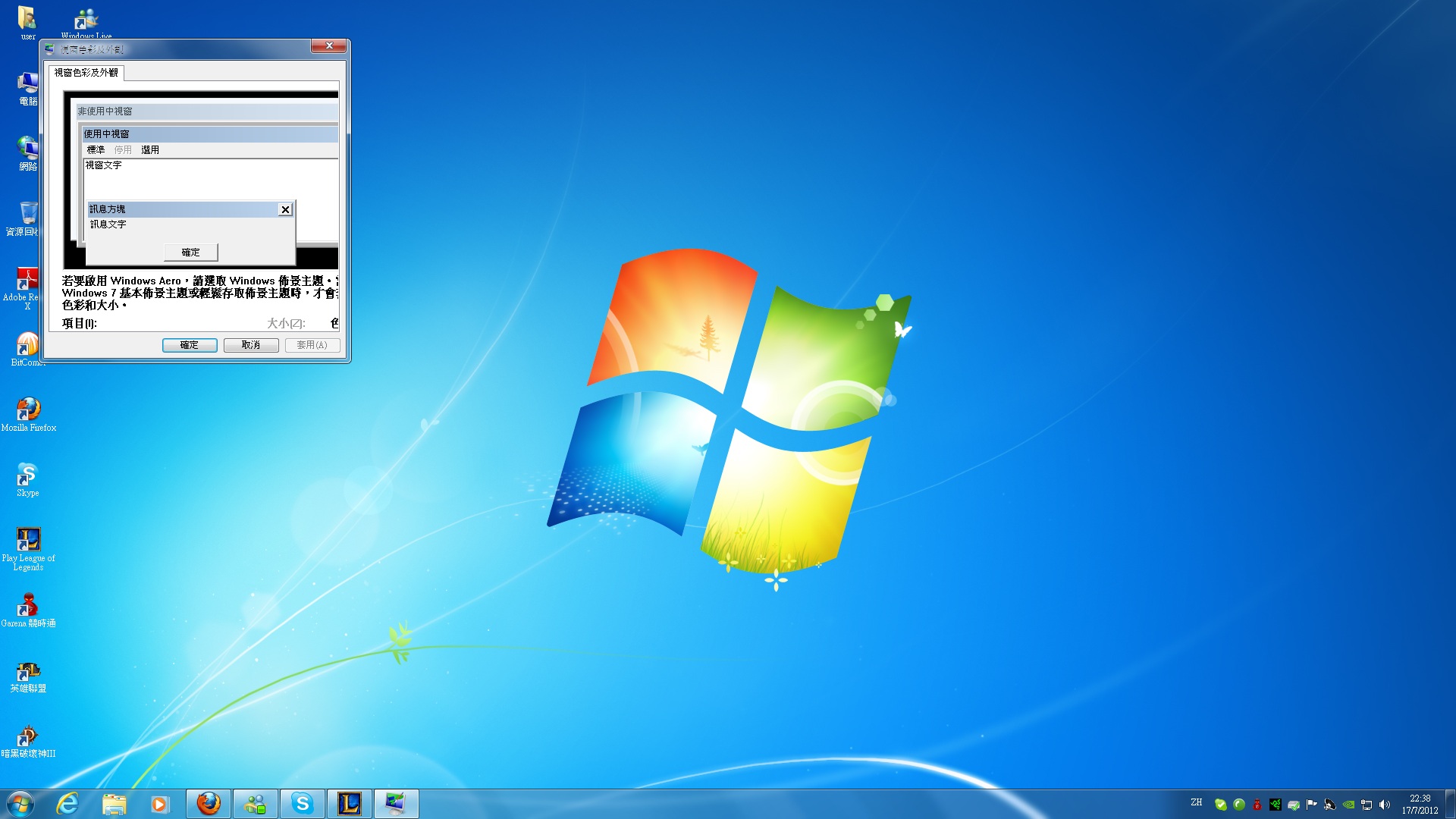The image size is (1456, 819).
Task: Open the Windows Start menu orb
Action: pos(20,804)
